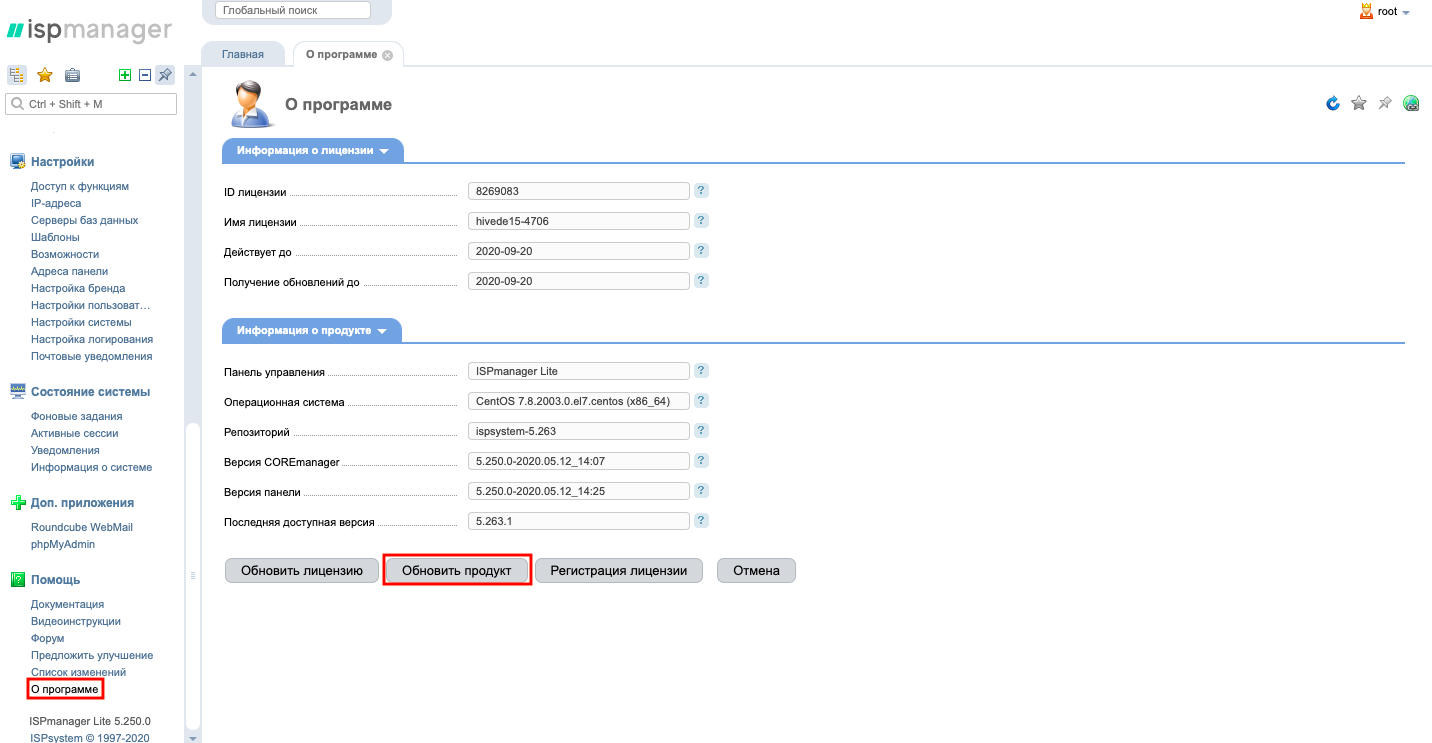
Task: Open Шаблоны menu item
Action: pyautogui.click(x=55, y=237)
